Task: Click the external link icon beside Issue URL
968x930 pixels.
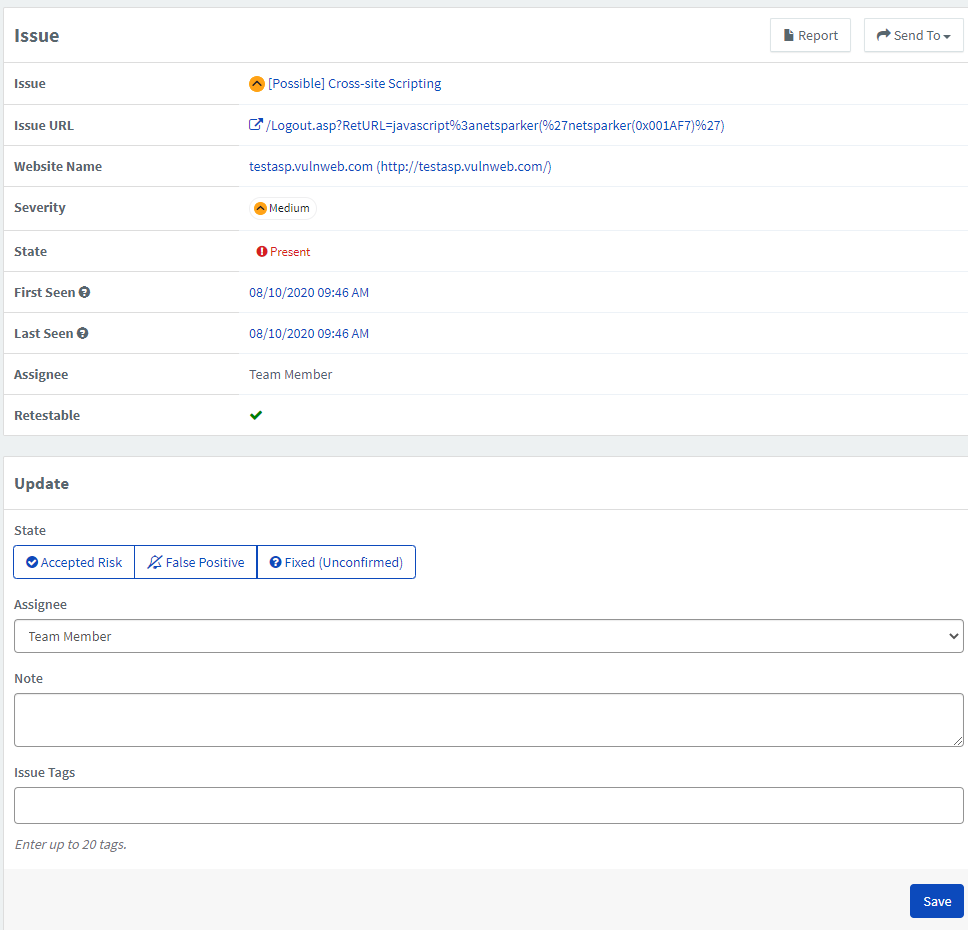Action: (x=256, y=125)
